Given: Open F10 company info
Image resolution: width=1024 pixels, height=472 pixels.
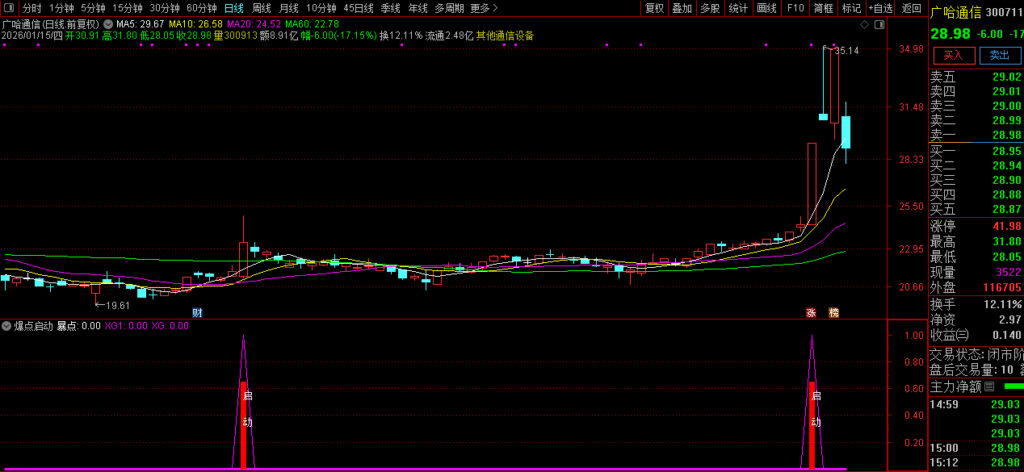Looking at the screenshot, I should tap(795, 8).
